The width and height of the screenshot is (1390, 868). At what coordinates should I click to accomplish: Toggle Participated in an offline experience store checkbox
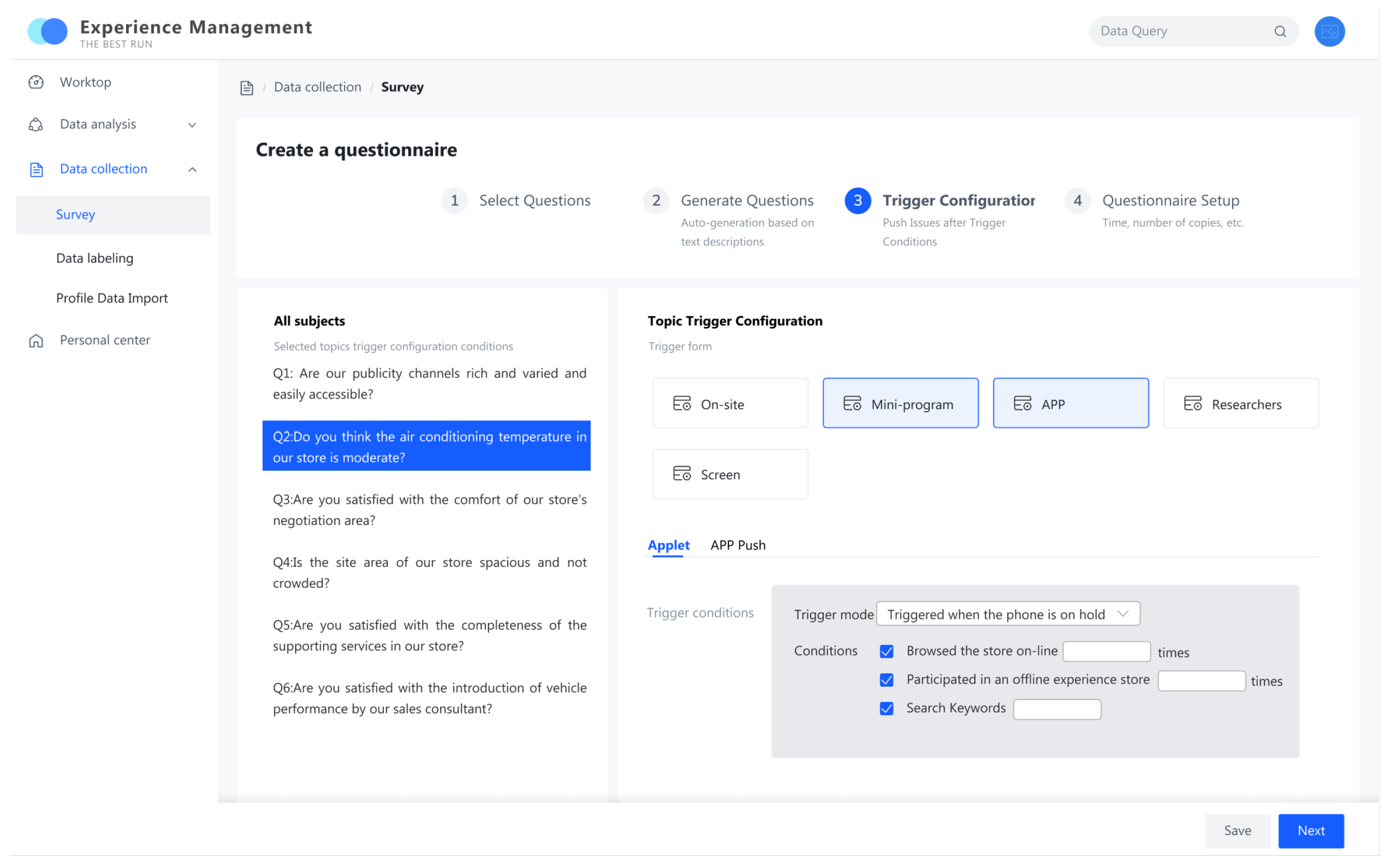click(886, 680)
